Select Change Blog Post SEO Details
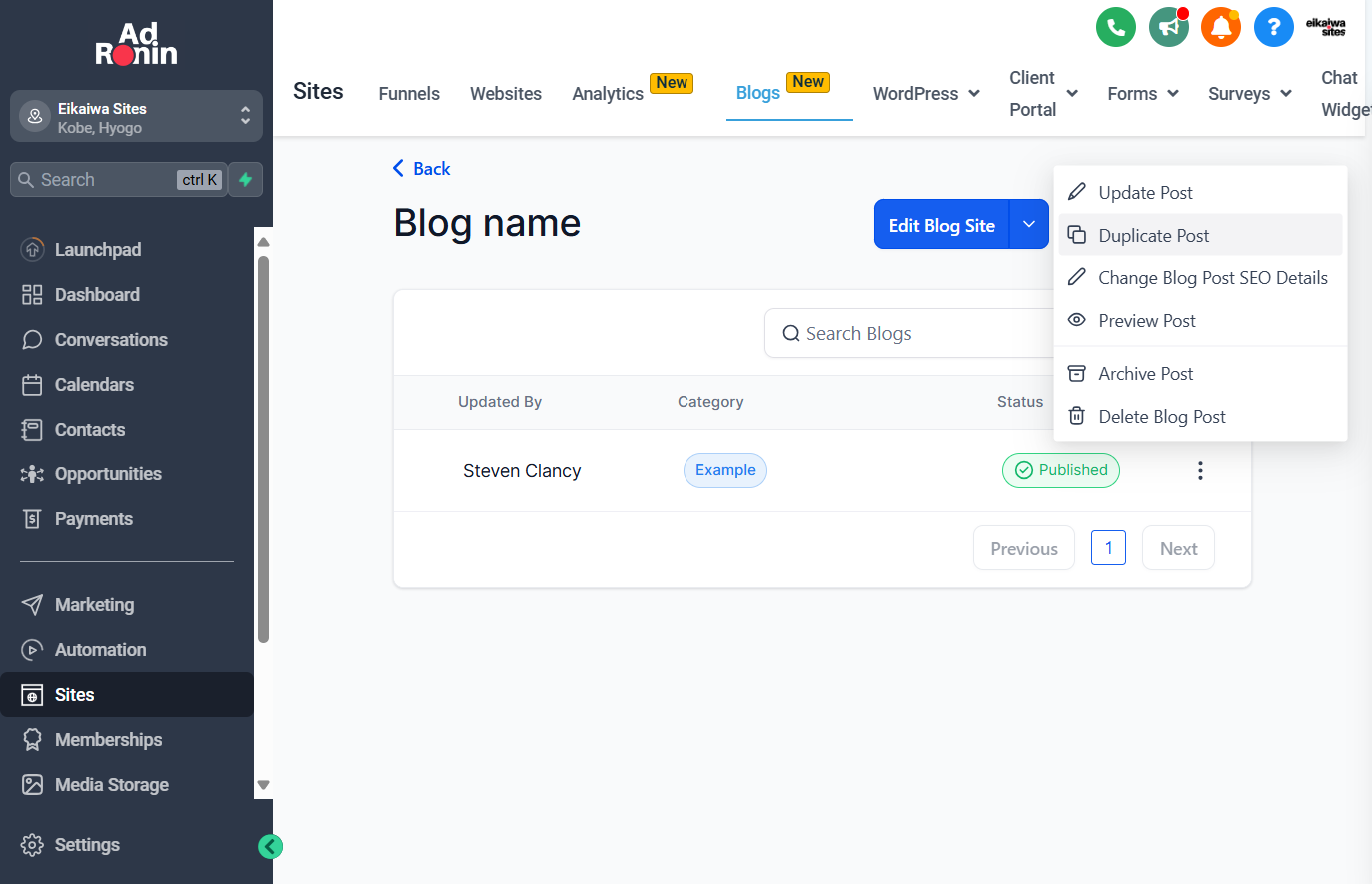The image size is (1372, 884). click(1200, 278)
